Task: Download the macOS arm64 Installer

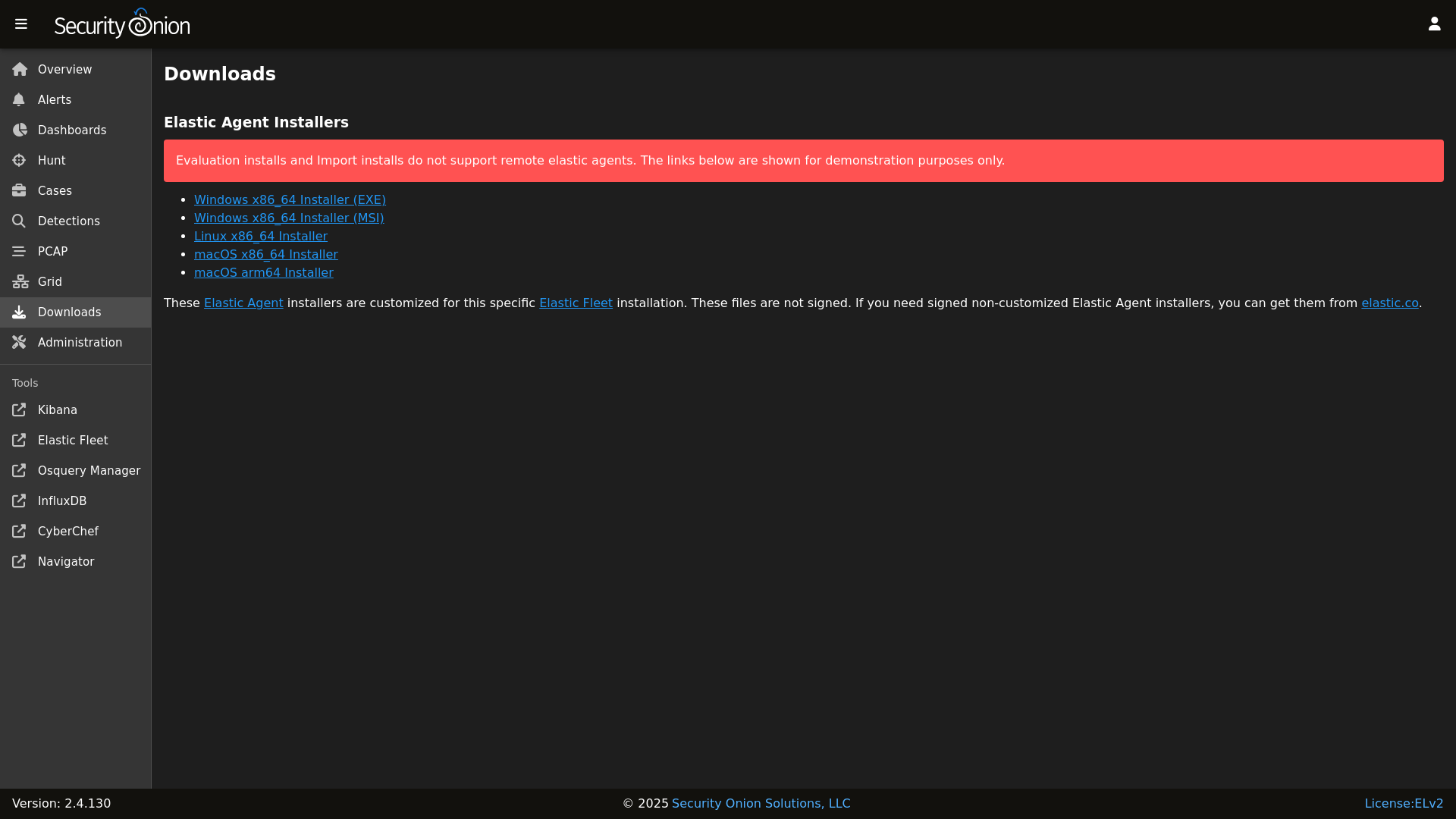Action: point(263,273)
